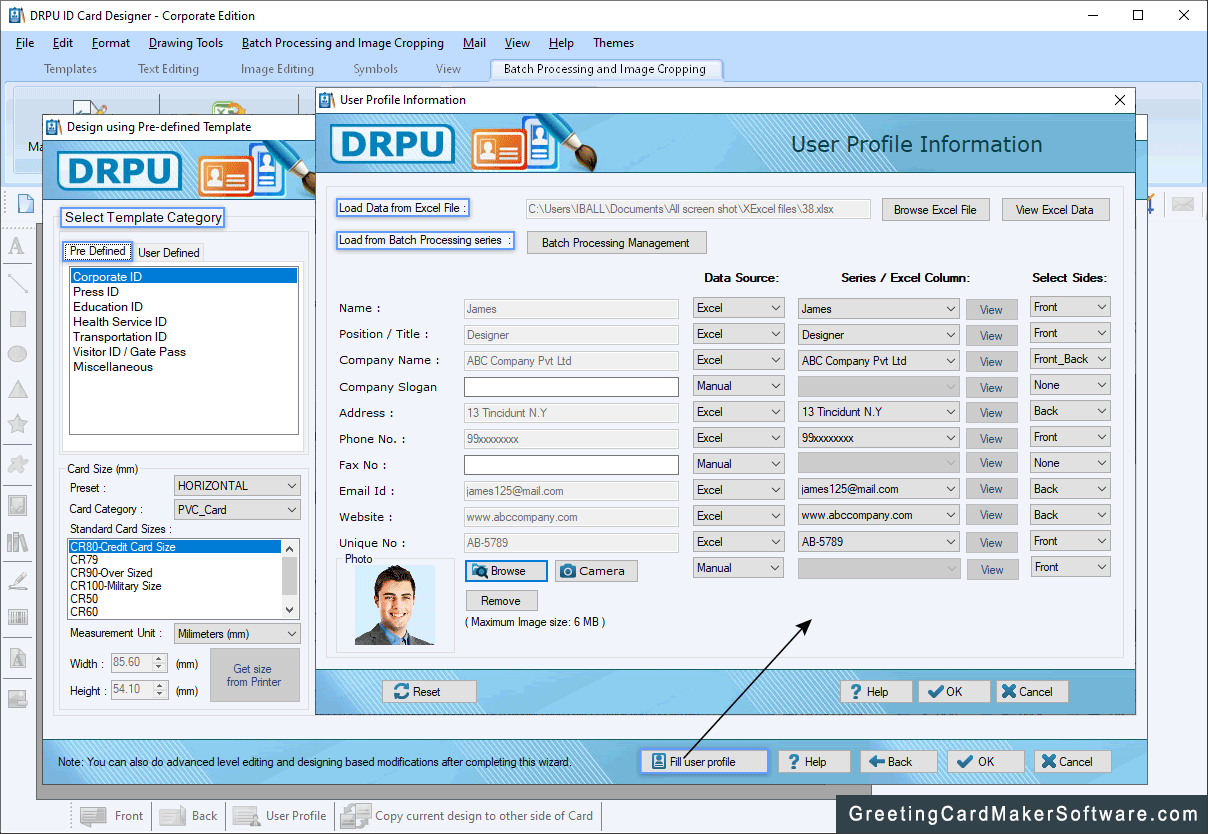
Task: Open Card Category PVC_Card dropdown
Action: (x=237, y=510)
